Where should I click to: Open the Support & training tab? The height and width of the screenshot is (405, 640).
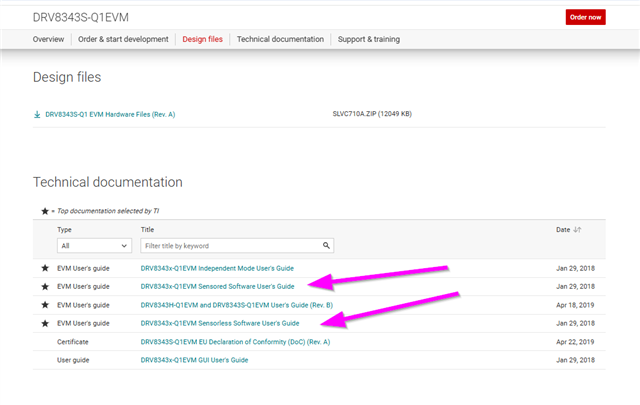(x=369, y=39)
